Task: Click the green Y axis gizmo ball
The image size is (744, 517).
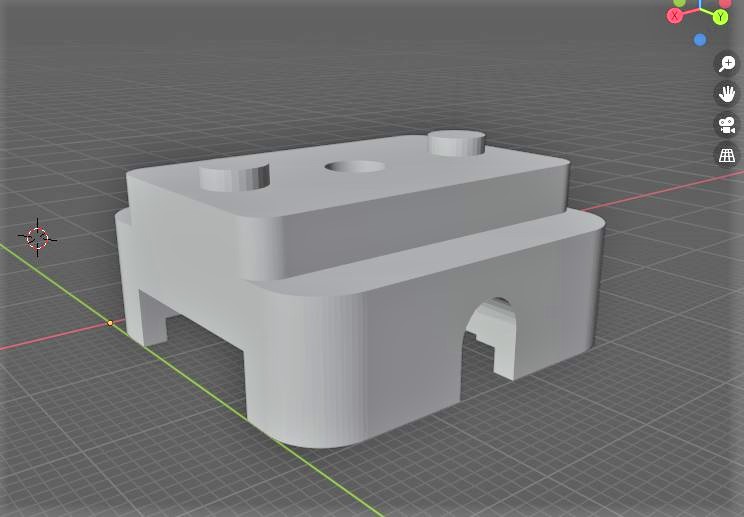Action: pyautogui.click(x=720, y=17)
